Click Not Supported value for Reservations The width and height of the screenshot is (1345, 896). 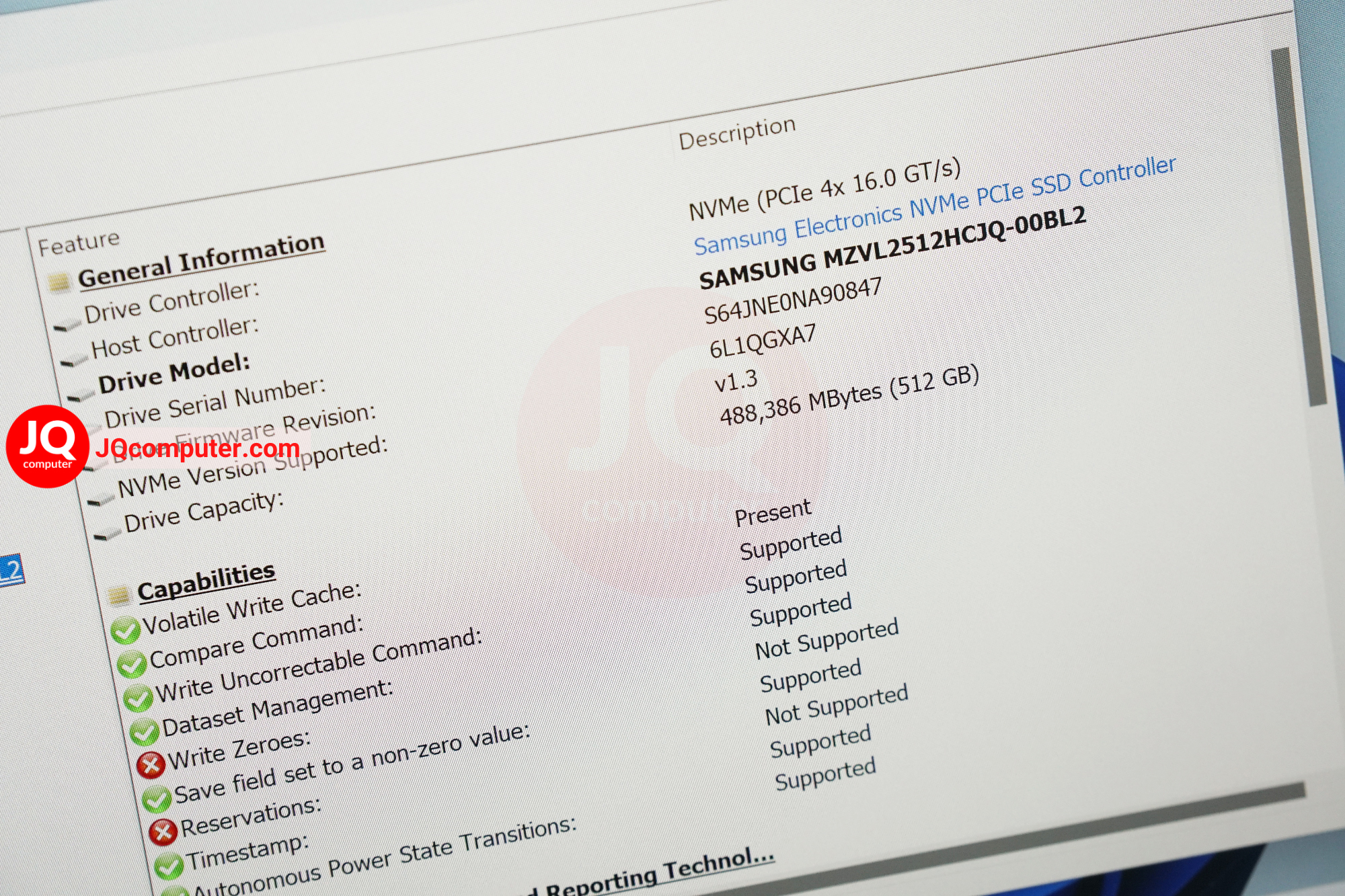click(837, 704)
